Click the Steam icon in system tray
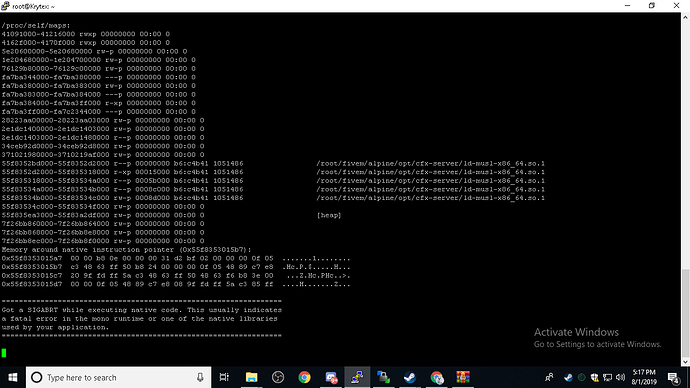This screenshot has height=388, width=690. (x=568, y=377)
